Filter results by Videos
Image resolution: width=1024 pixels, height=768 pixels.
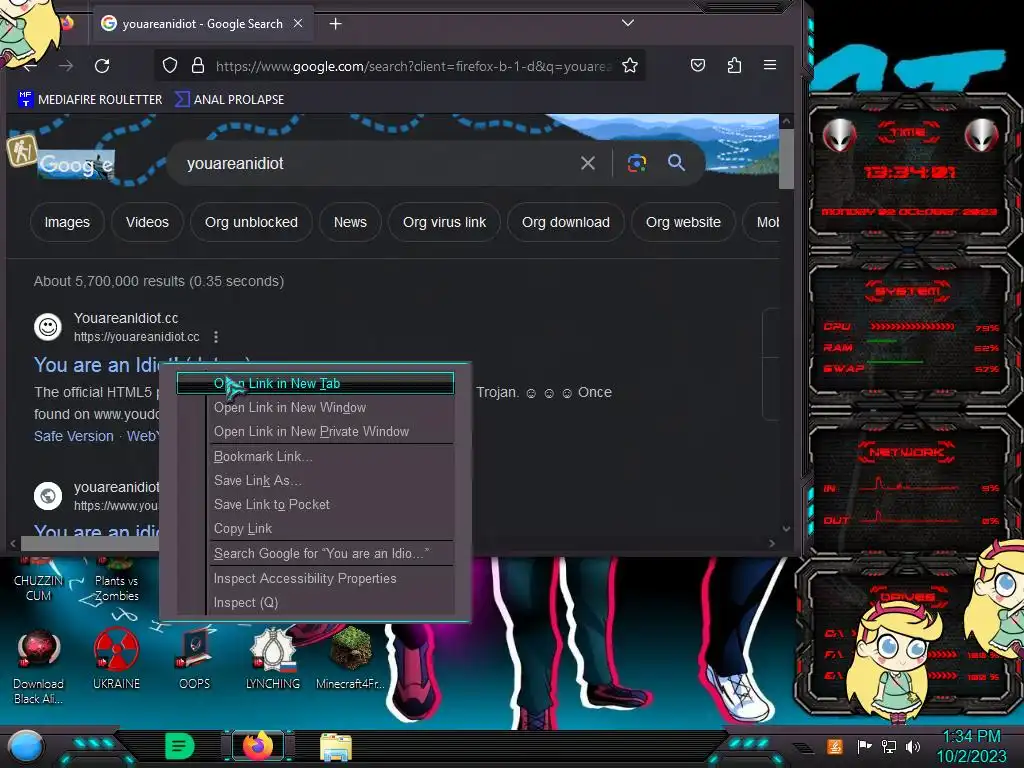tap(147, 222)
